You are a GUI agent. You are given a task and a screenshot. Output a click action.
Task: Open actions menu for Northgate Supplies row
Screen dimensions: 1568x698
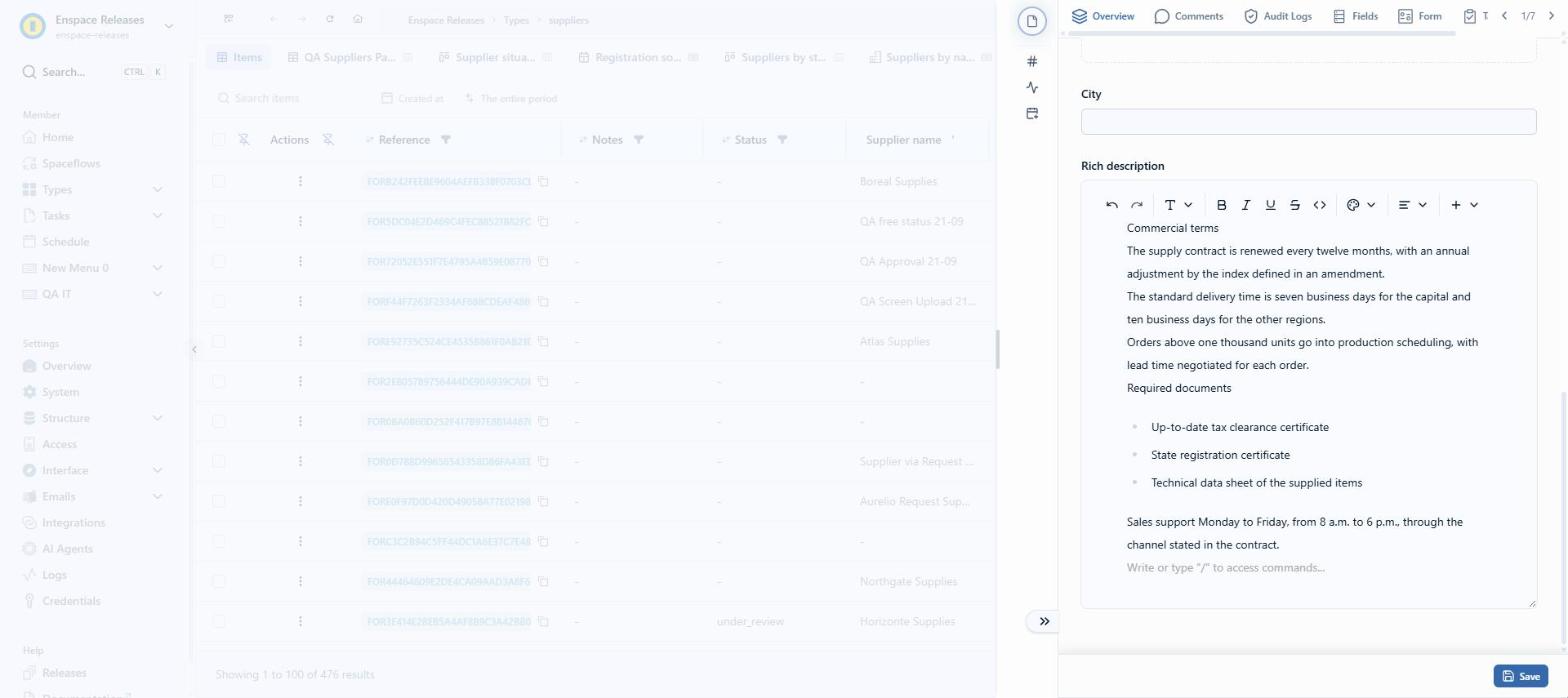click(x=300, y=582)
